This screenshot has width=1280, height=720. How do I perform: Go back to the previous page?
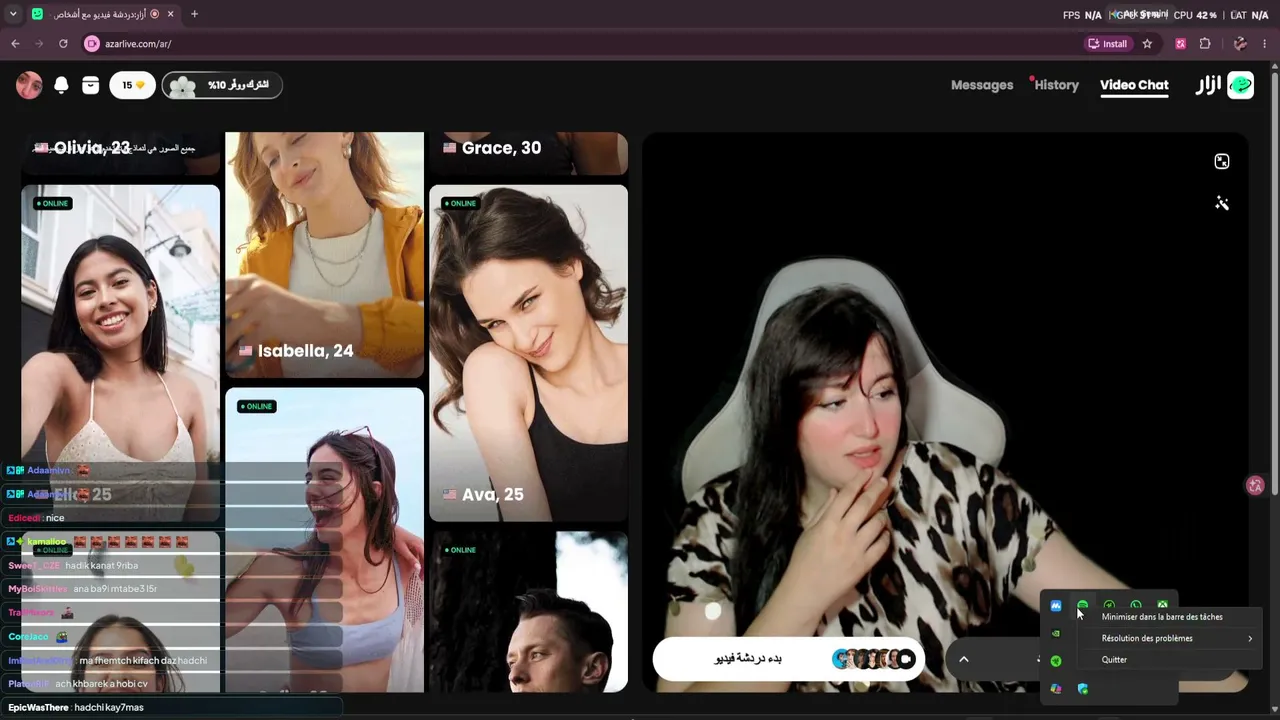[x=15, y=44]
